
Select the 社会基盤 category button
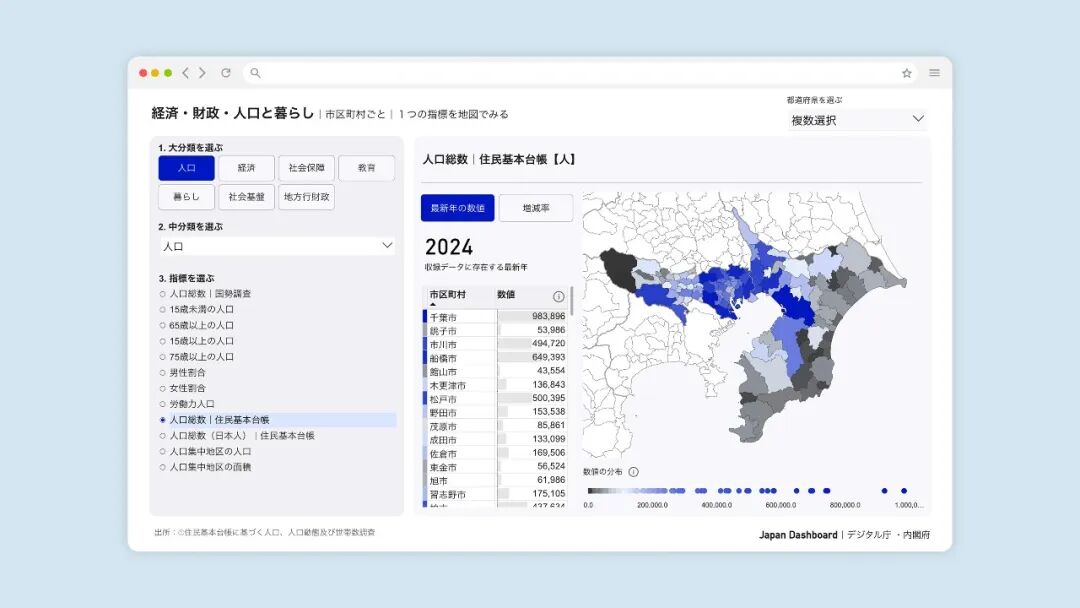click(x=246, y=197)
